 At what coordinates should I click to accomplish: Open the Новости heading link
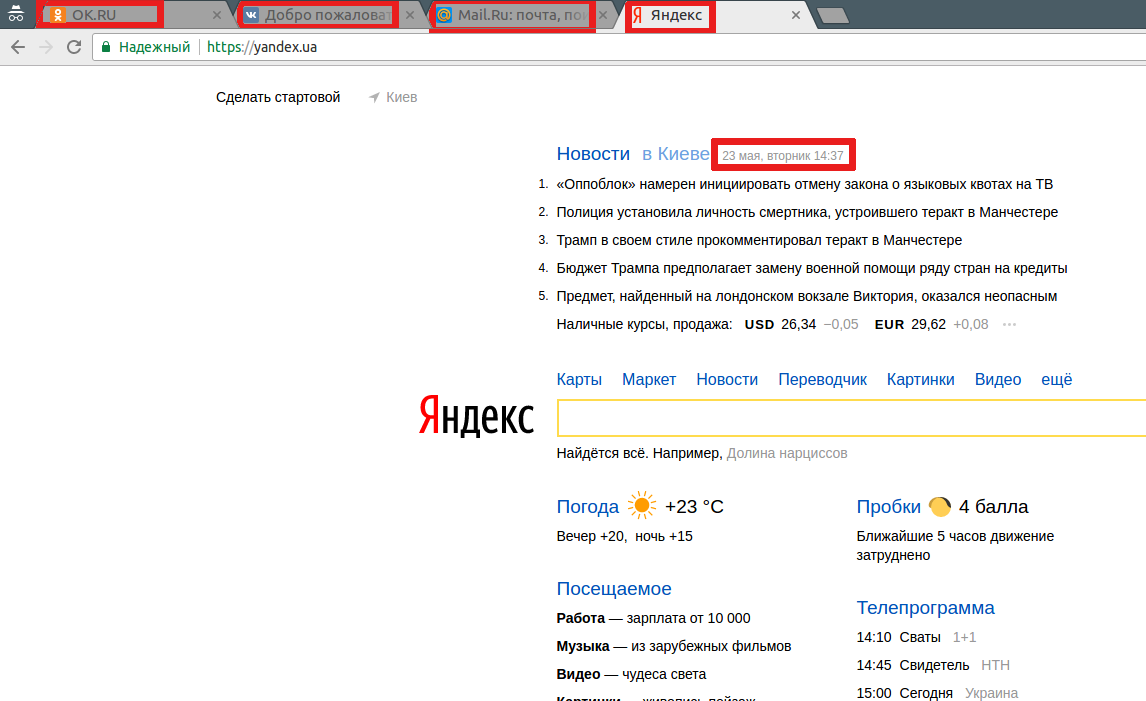(593, 154)
